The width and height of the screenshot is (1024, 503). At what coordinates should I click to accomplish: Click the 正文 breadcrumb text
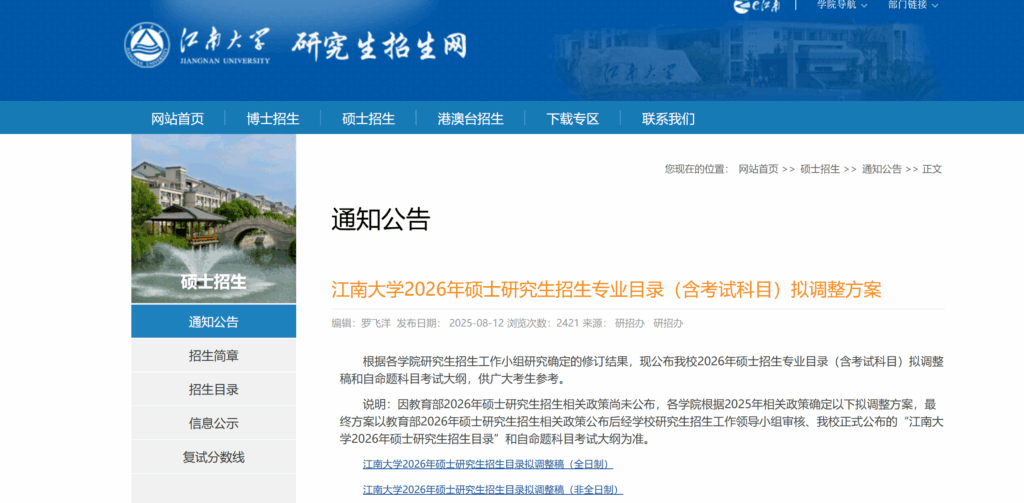coord(932,169)
